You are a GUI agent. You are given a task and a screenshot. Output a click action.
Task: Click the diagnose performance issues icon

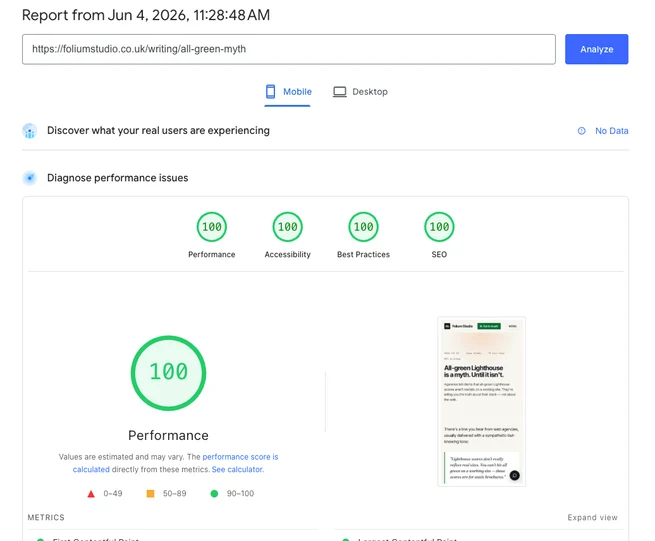30,178
